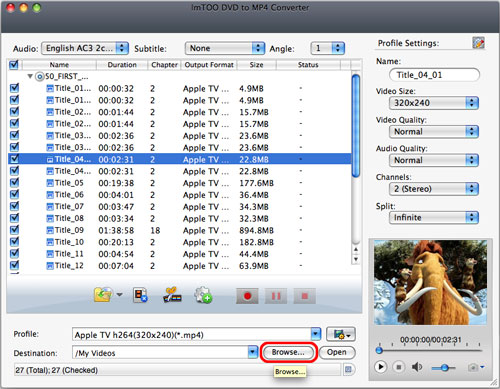
Task: Uncheck the Title_08 row checkbox
Action: (x=14, y=218)
